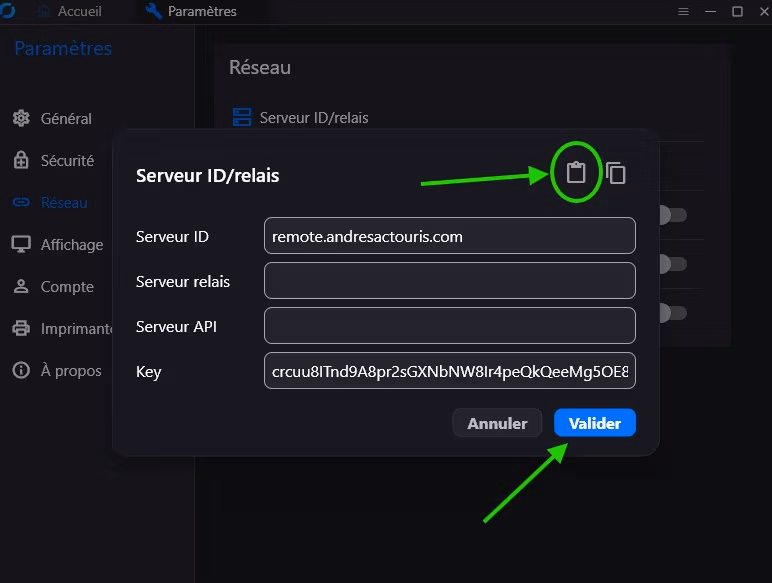Maximize the application window

click(x=737, y=11)
